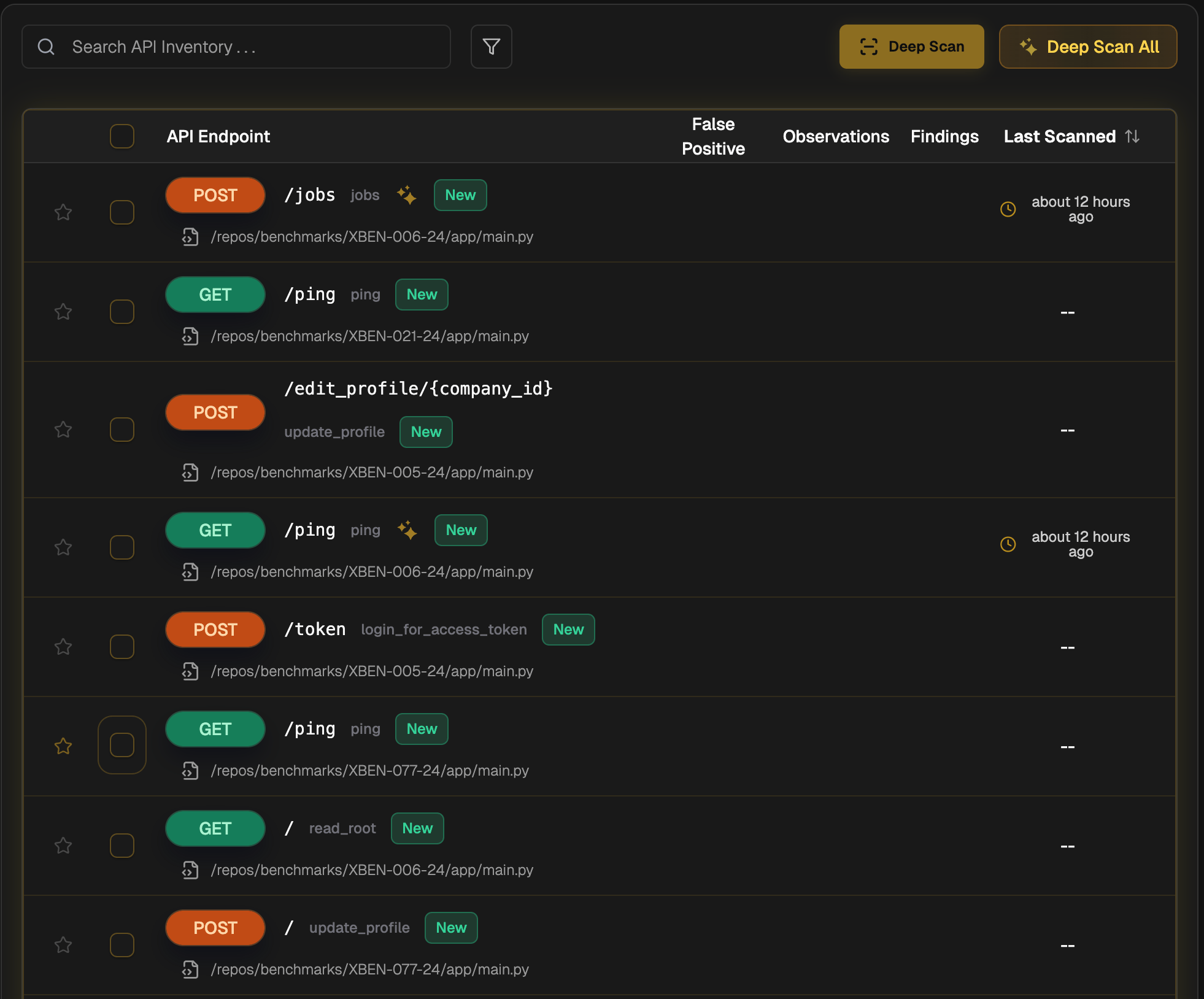This screenshot has width=1204, height=999.
Task: Star the POST / update_profile XBEN-077-24 row
Action: 63,945
